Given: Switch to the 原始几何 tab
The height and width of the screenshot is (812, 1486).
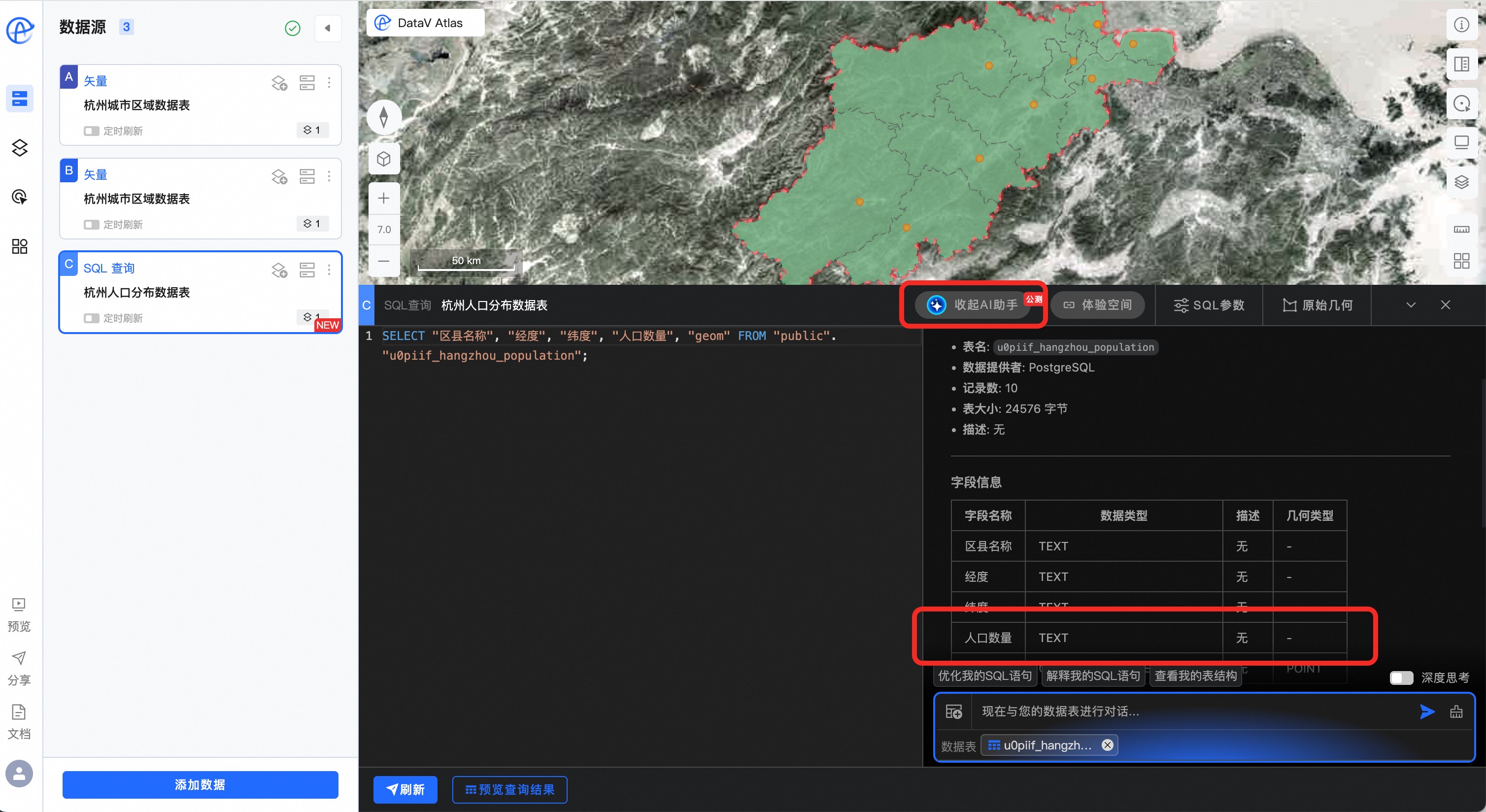Looking at the screenshot, I should (x=1317, y=305).
